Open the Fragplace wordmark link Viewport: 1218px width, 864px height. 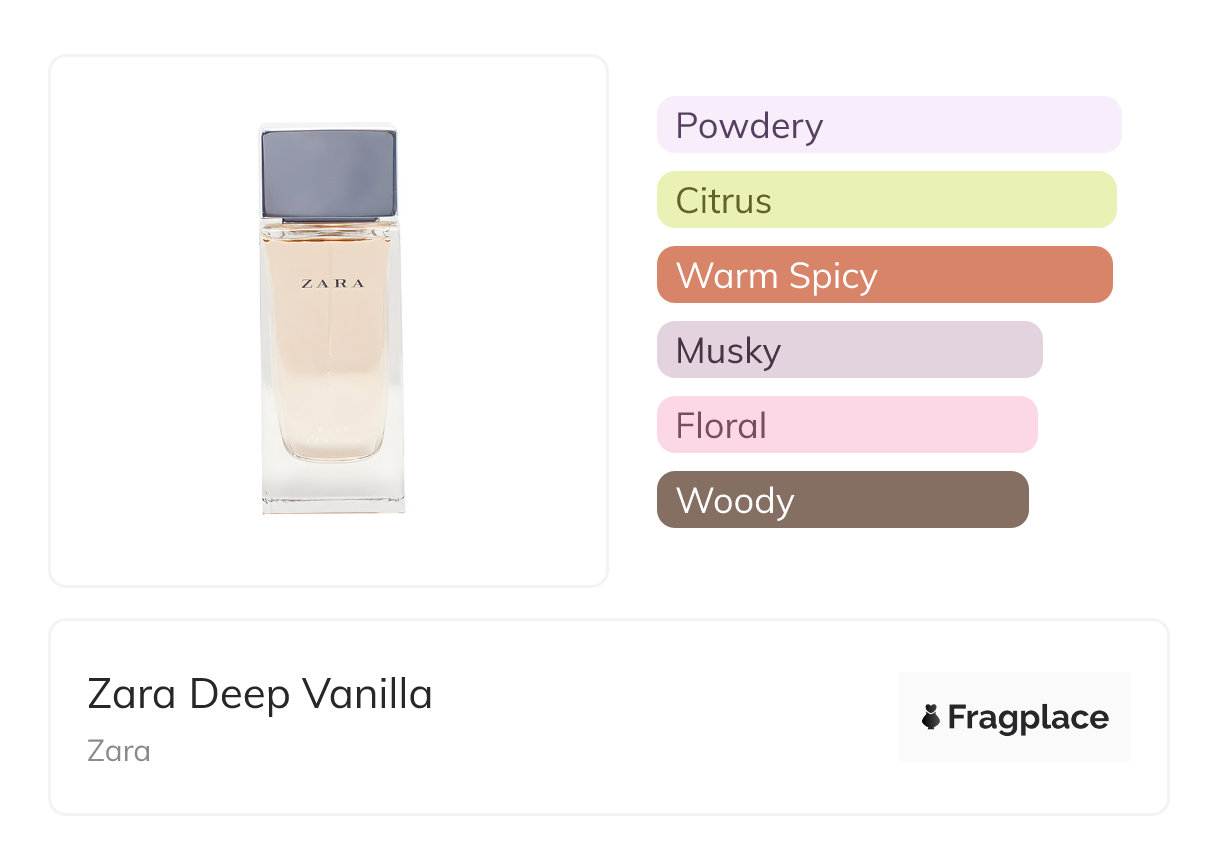[1028, 717]
